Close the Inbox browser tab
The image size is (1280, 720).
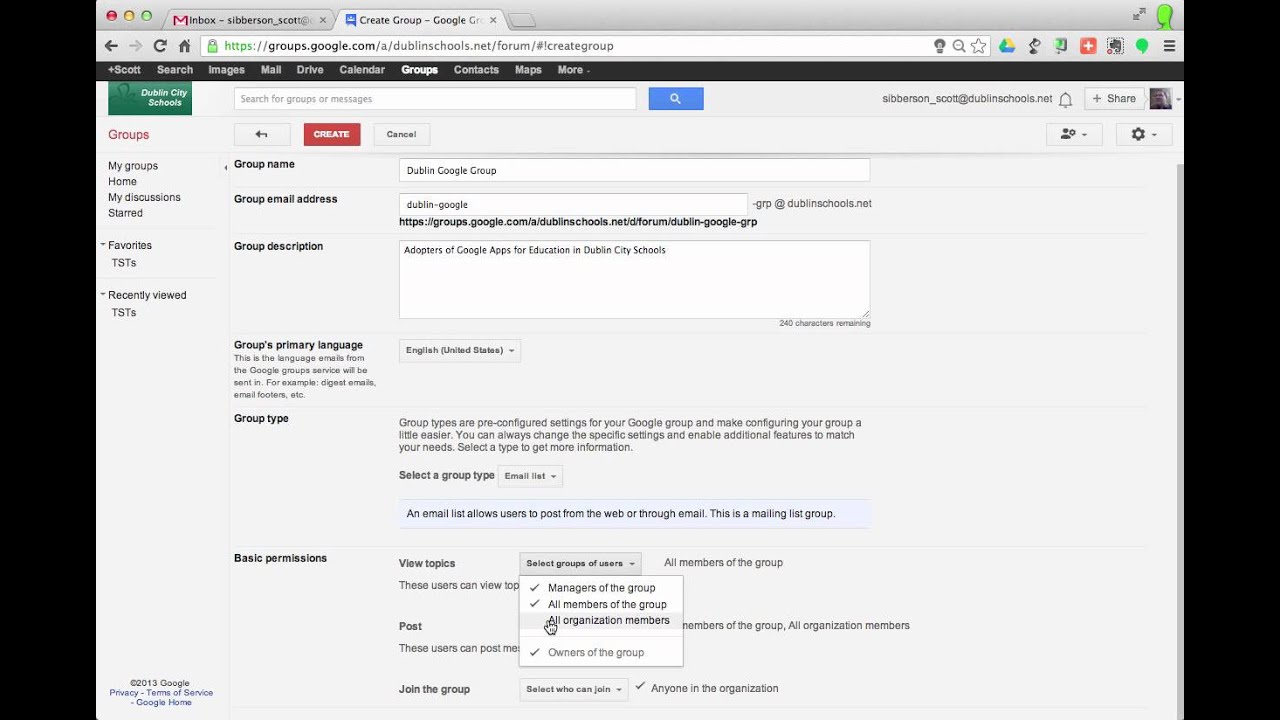pyautogui.click(x=323, y=20)
